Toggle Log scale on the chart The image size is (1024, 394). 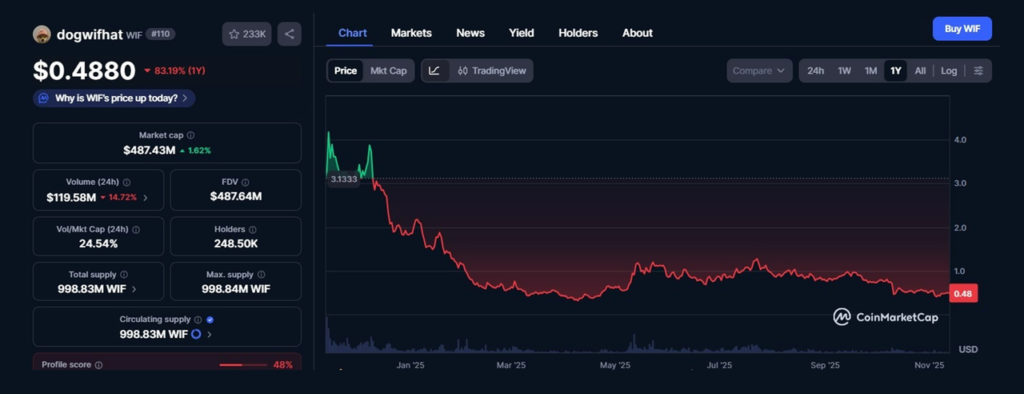point(949,71)
